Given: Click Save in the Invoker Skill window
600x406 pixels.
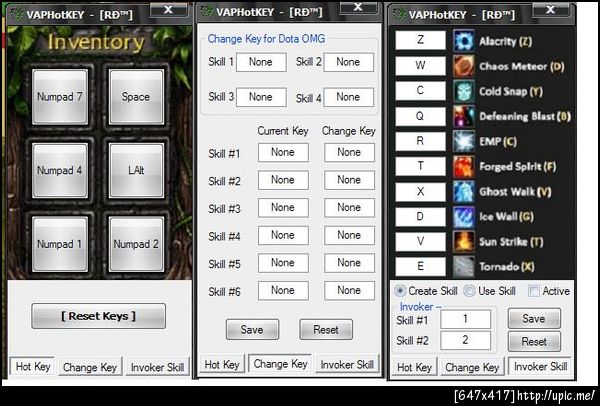Looking at the screenshot, I should click(534, 318).
